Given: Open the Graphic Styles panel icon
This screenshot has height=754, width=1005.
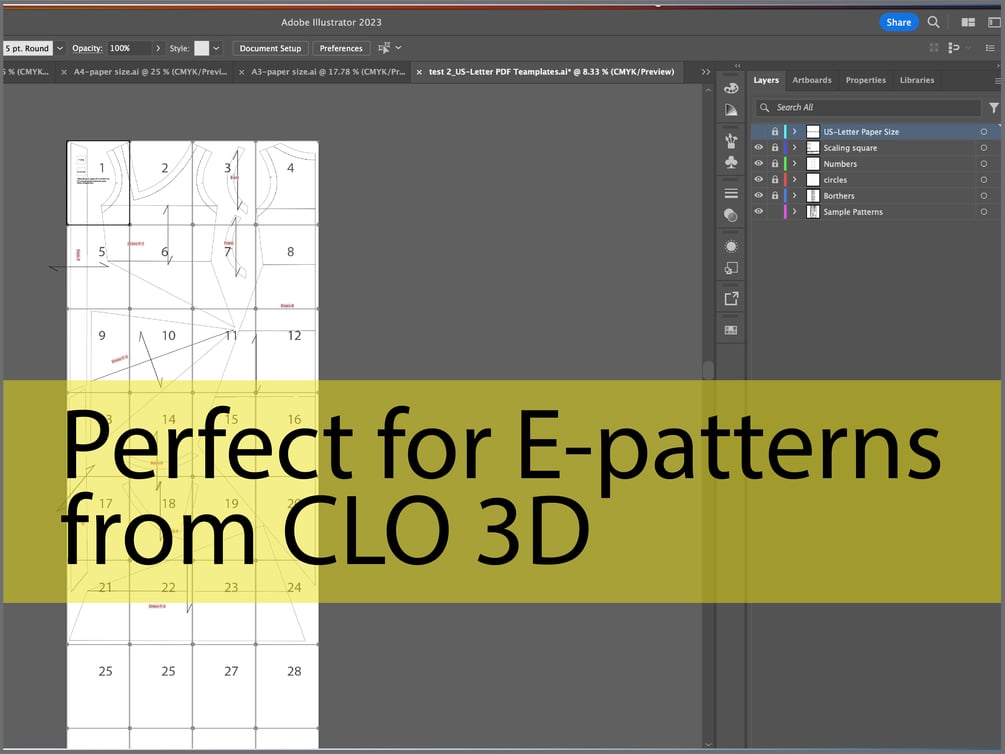Looking at the screenshot, I should pos(731,268).
